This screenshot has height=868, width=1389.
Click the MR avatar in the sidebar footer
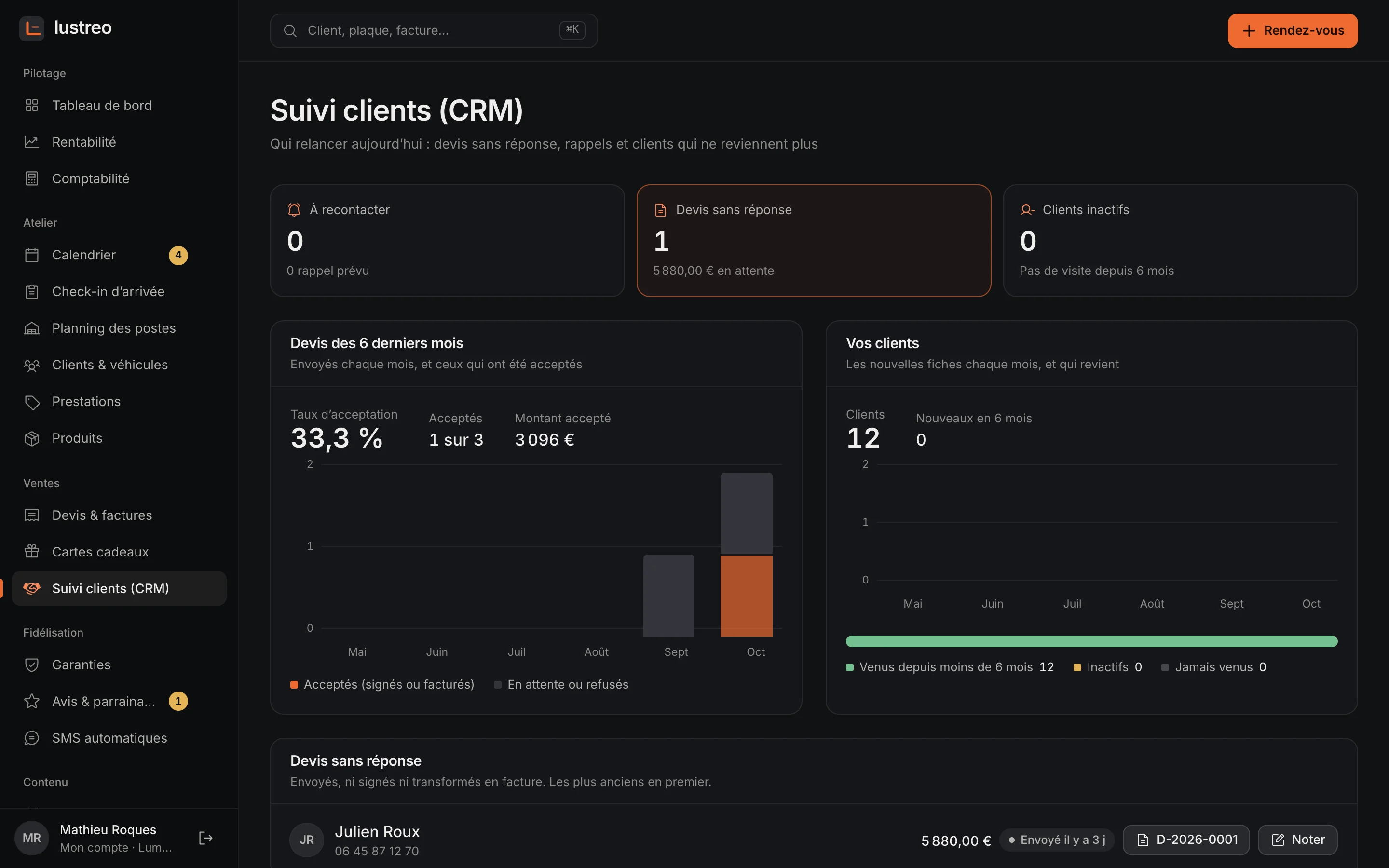click(31, 838)
